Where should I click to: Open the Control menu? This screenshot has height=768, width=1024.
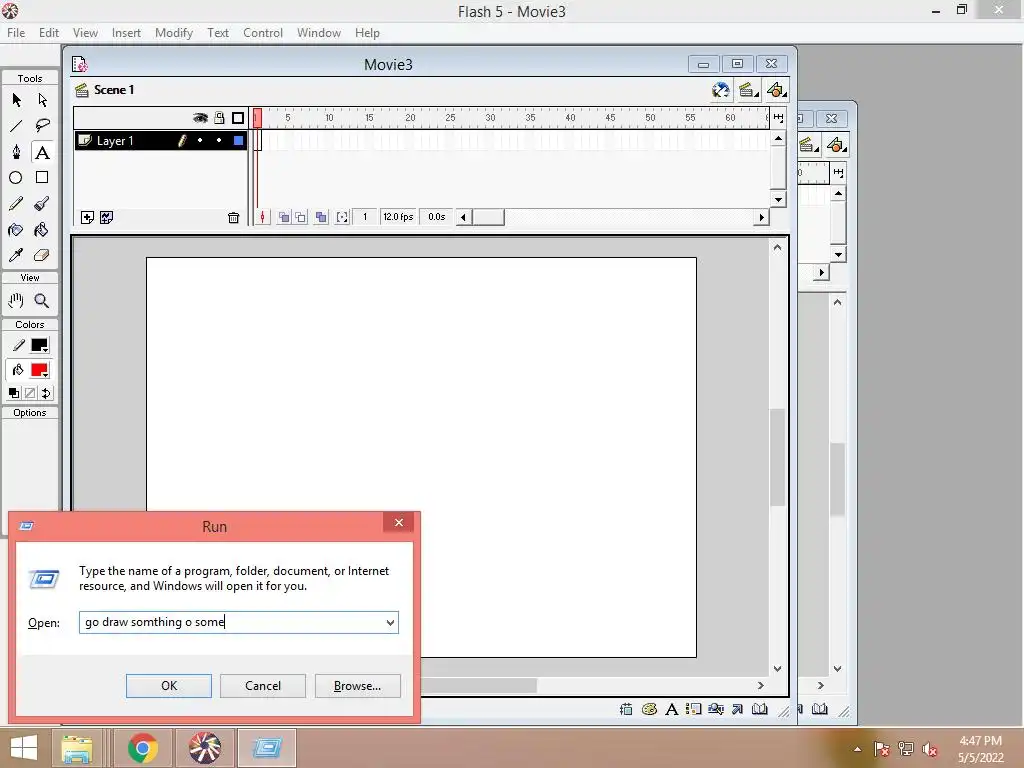[x=263, y=33]
